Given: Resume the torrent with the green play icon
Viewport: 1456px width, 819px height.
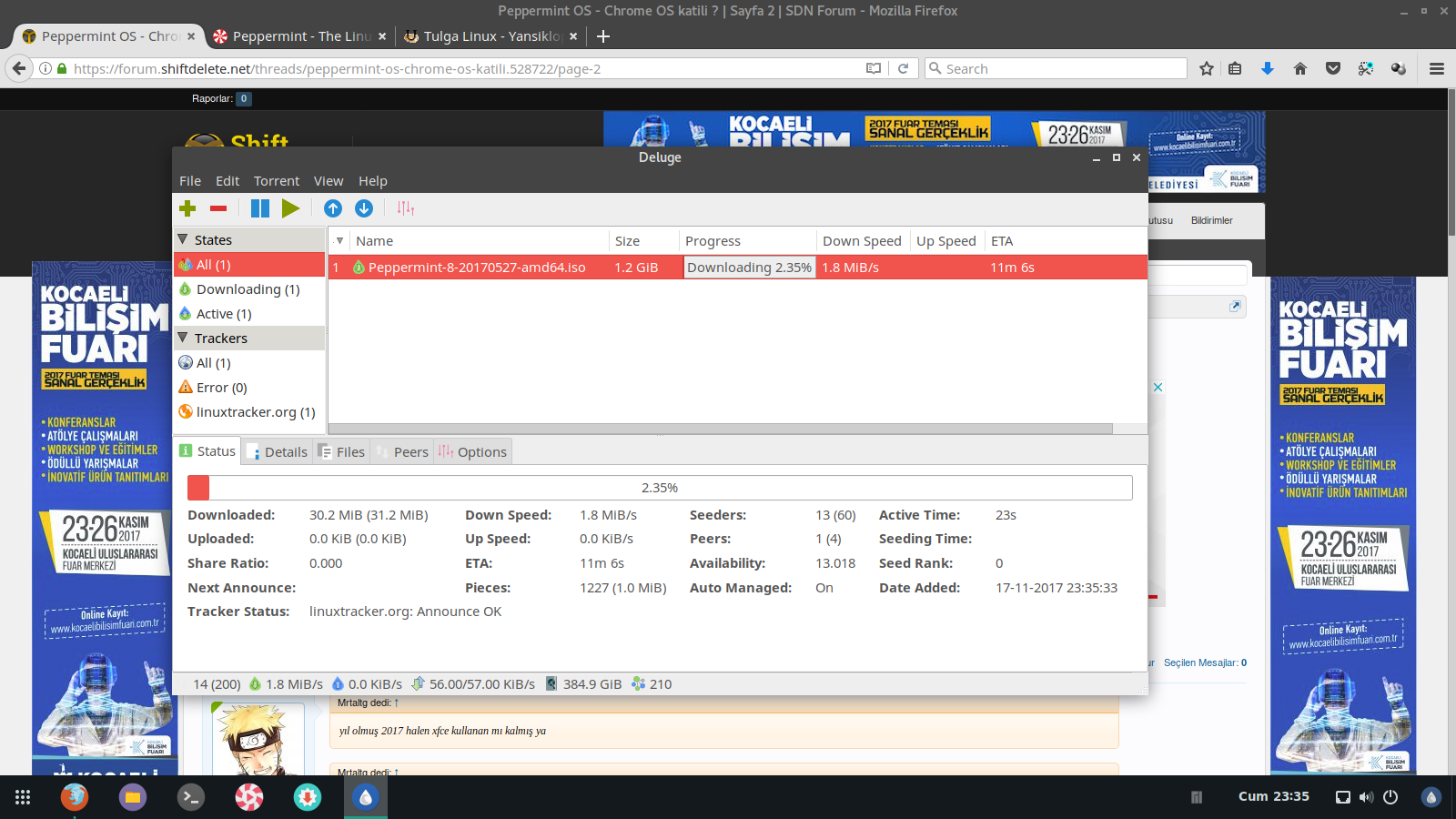Looking at the screenshot, I should [290, 208].
